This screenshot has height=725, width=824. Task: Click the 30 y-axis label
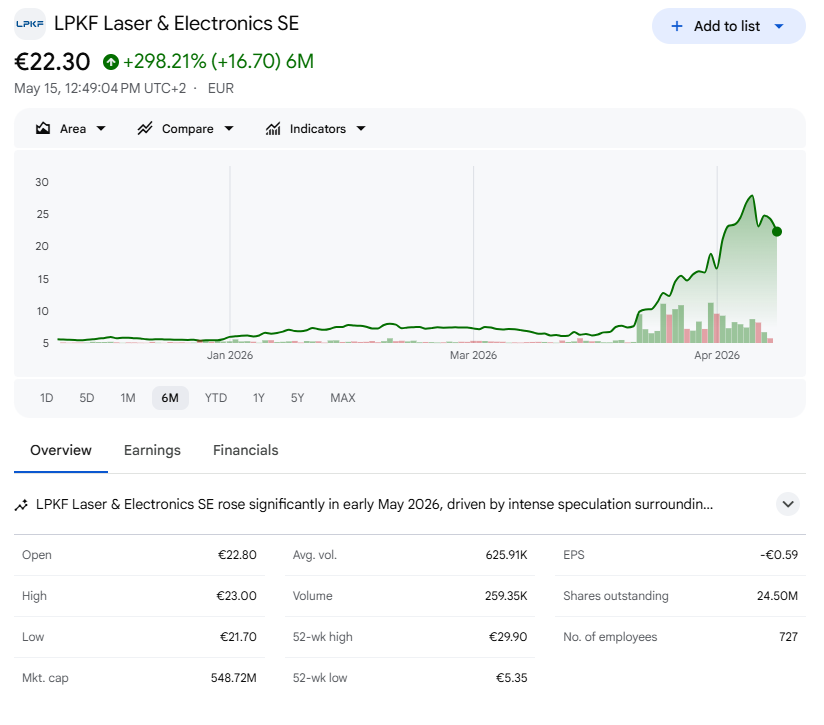point(42,182)
